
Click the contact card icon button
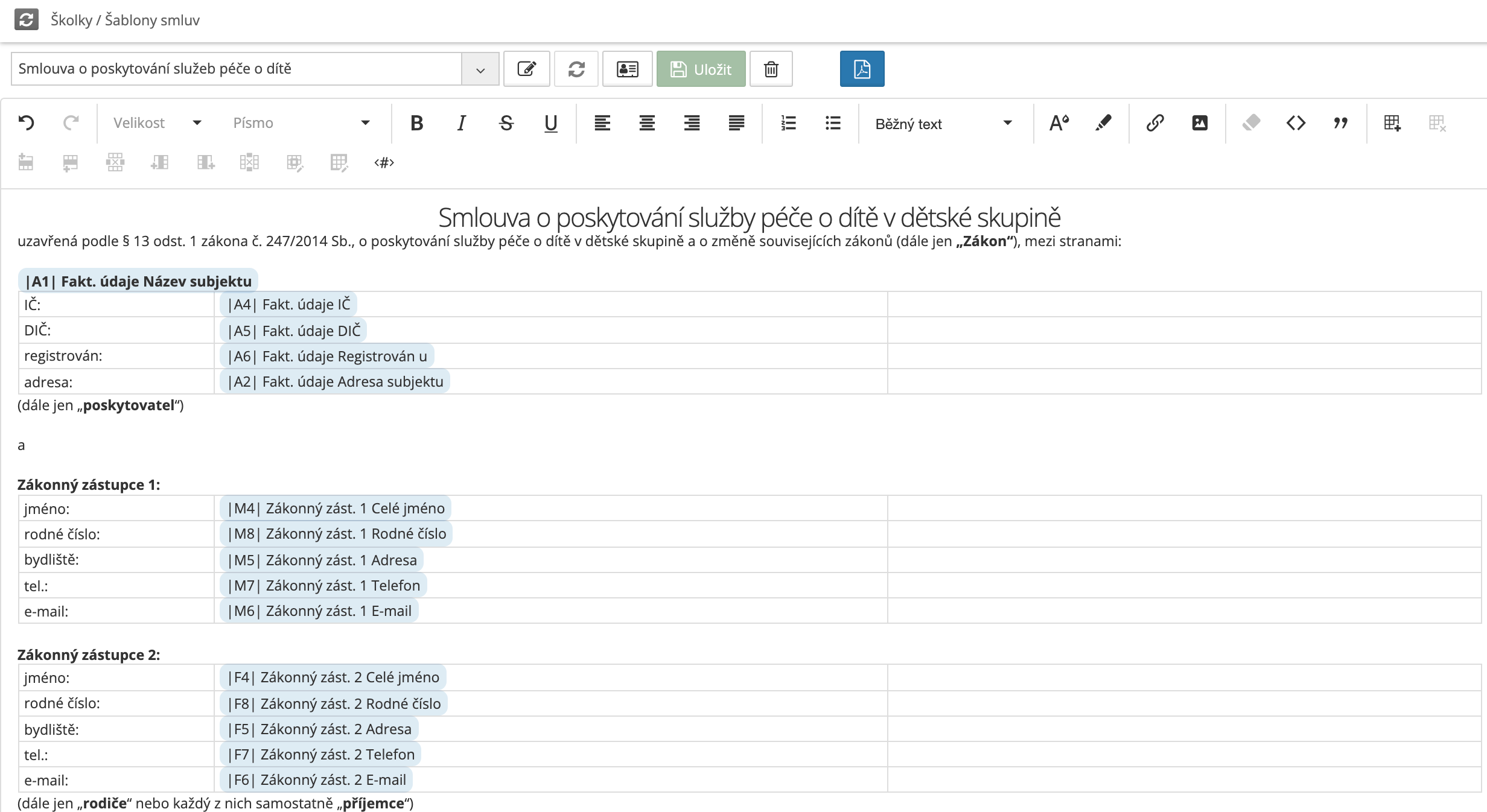[x=627, y=69]
